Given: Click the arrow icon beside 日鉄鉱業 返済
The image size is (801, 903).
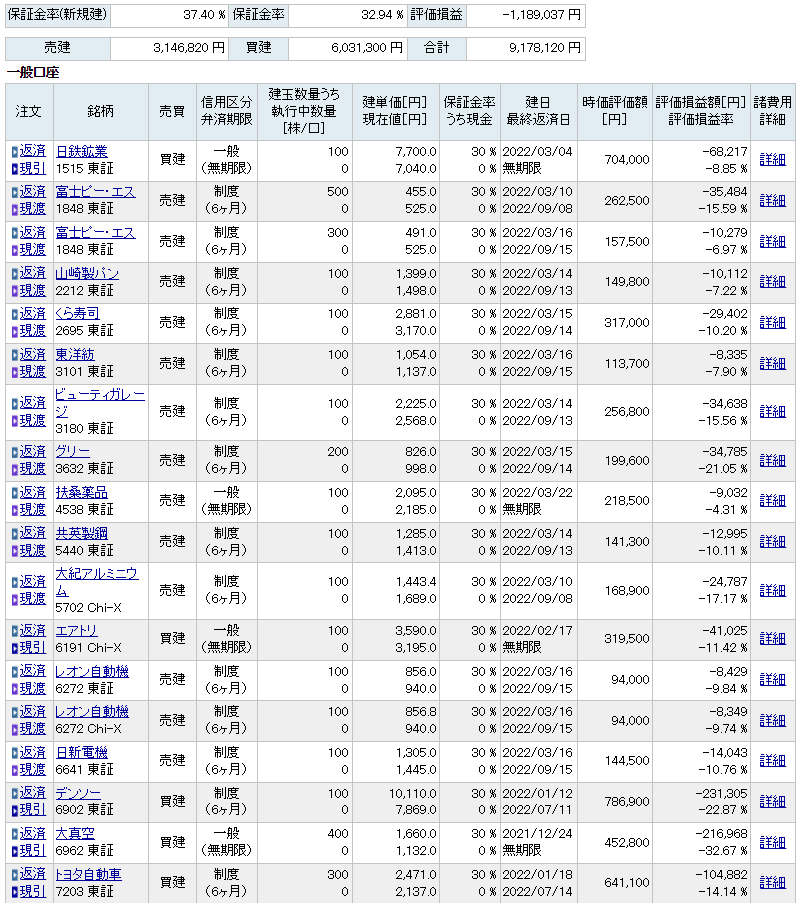Looking at the screenshot, I should coord(14,151).
